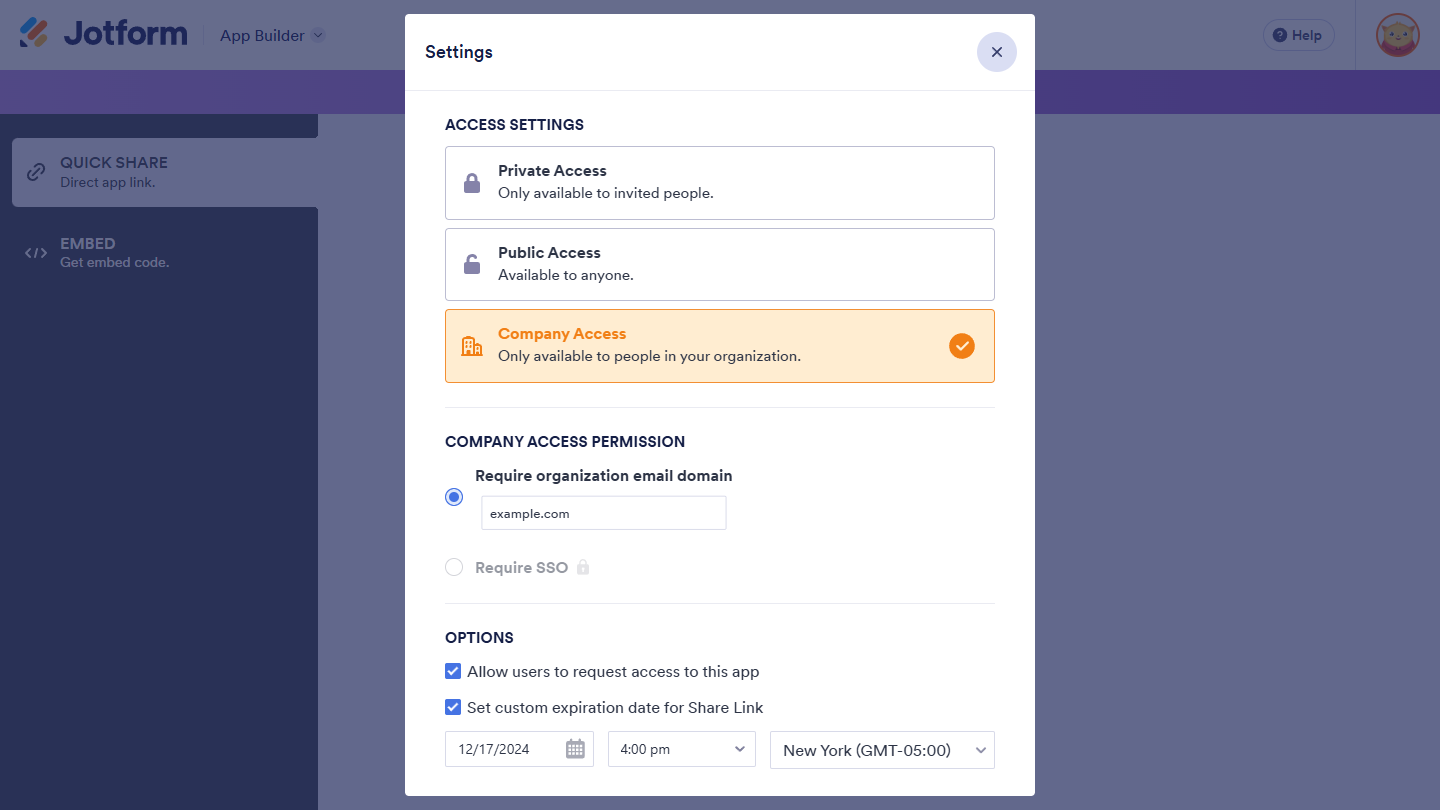Select Require organization email domain radio
The image size is (1440, 810).
[x=454, y=497]
